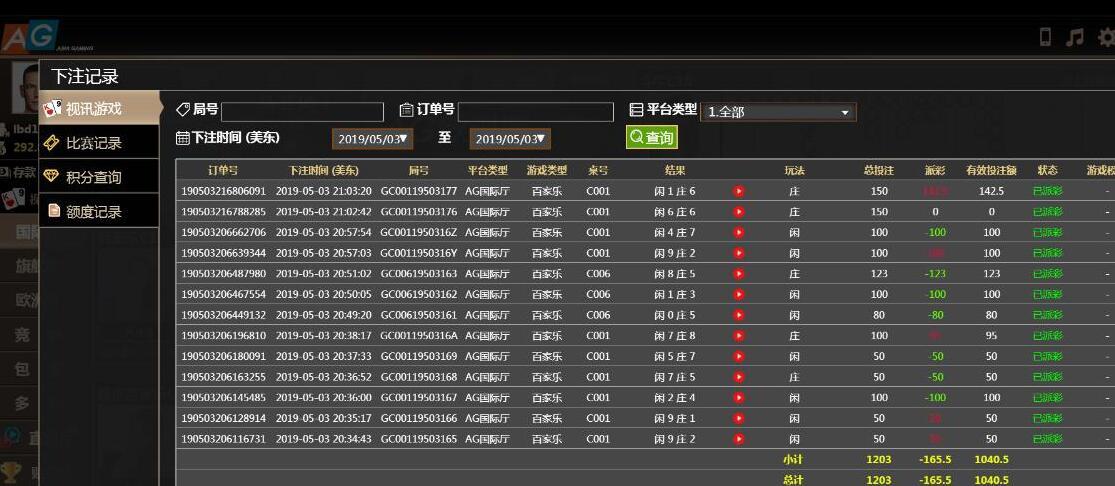Click the 游戏类型 column header
The width and height of the screenshot is (1115, 486).
[x=547, y=171]
